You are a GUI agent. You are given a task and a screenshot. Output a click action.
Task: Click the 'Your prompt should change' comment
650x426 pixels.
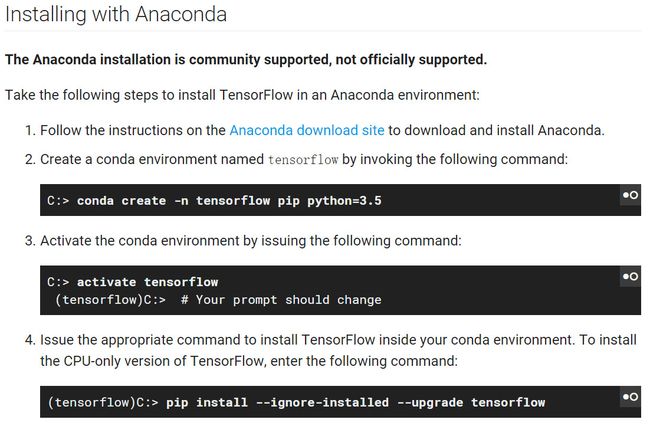click(x=281, y=300)
